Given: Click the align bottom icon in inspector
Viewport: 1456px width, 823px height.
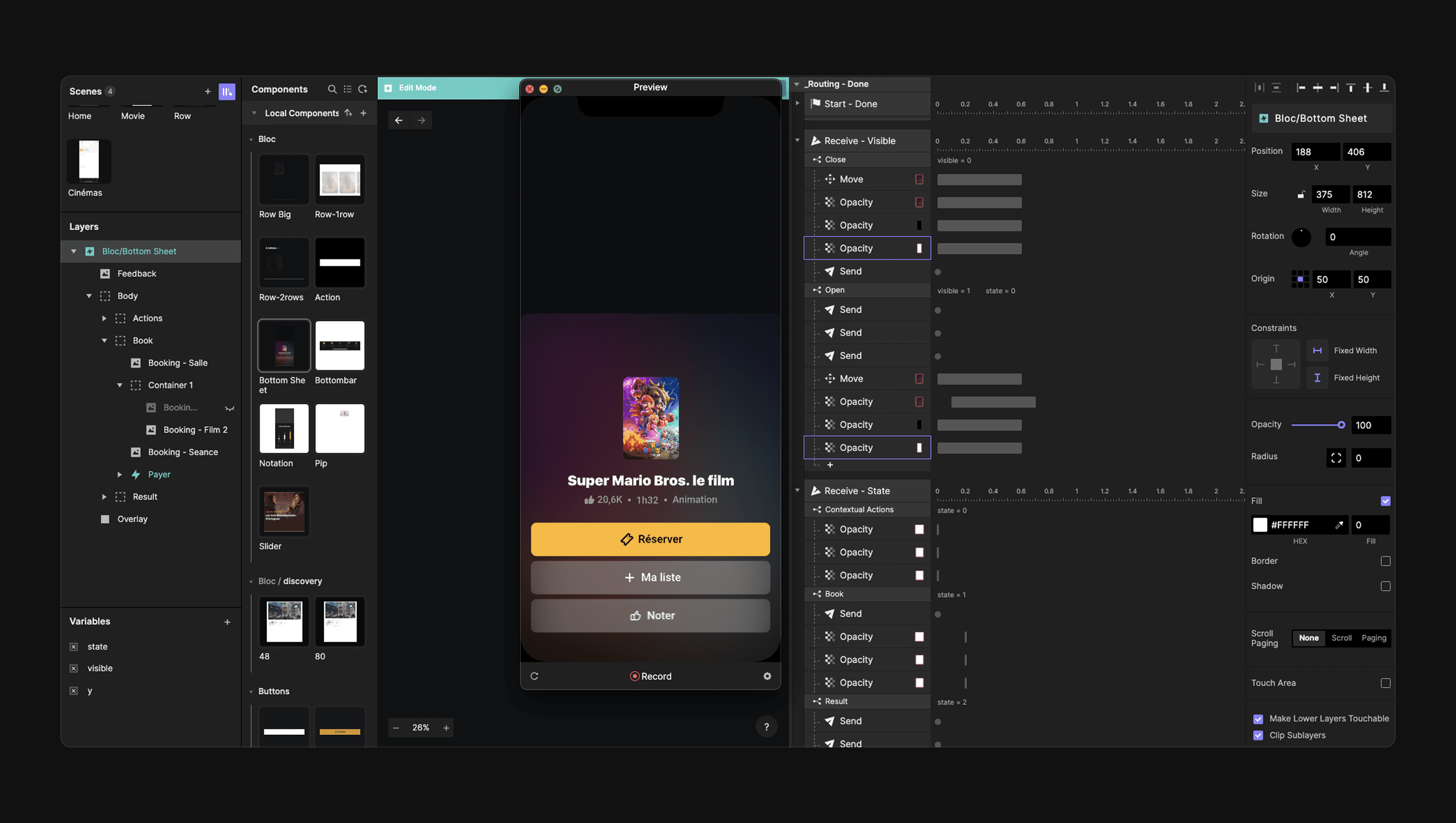Looking at the screenshot, I should coord(1384,88).
